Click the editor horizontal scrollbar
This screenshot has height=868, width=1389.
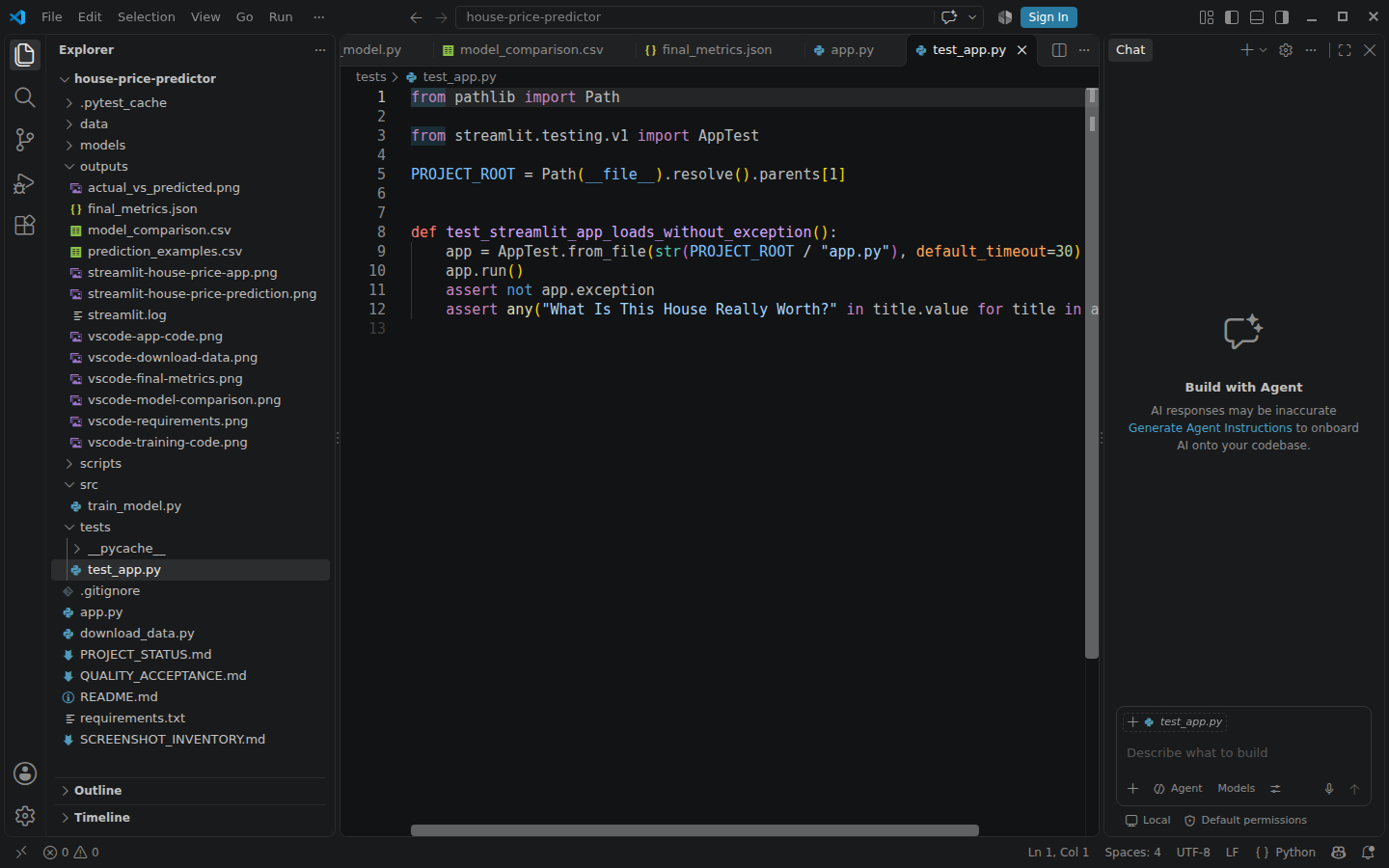click(x=694, y=830)
